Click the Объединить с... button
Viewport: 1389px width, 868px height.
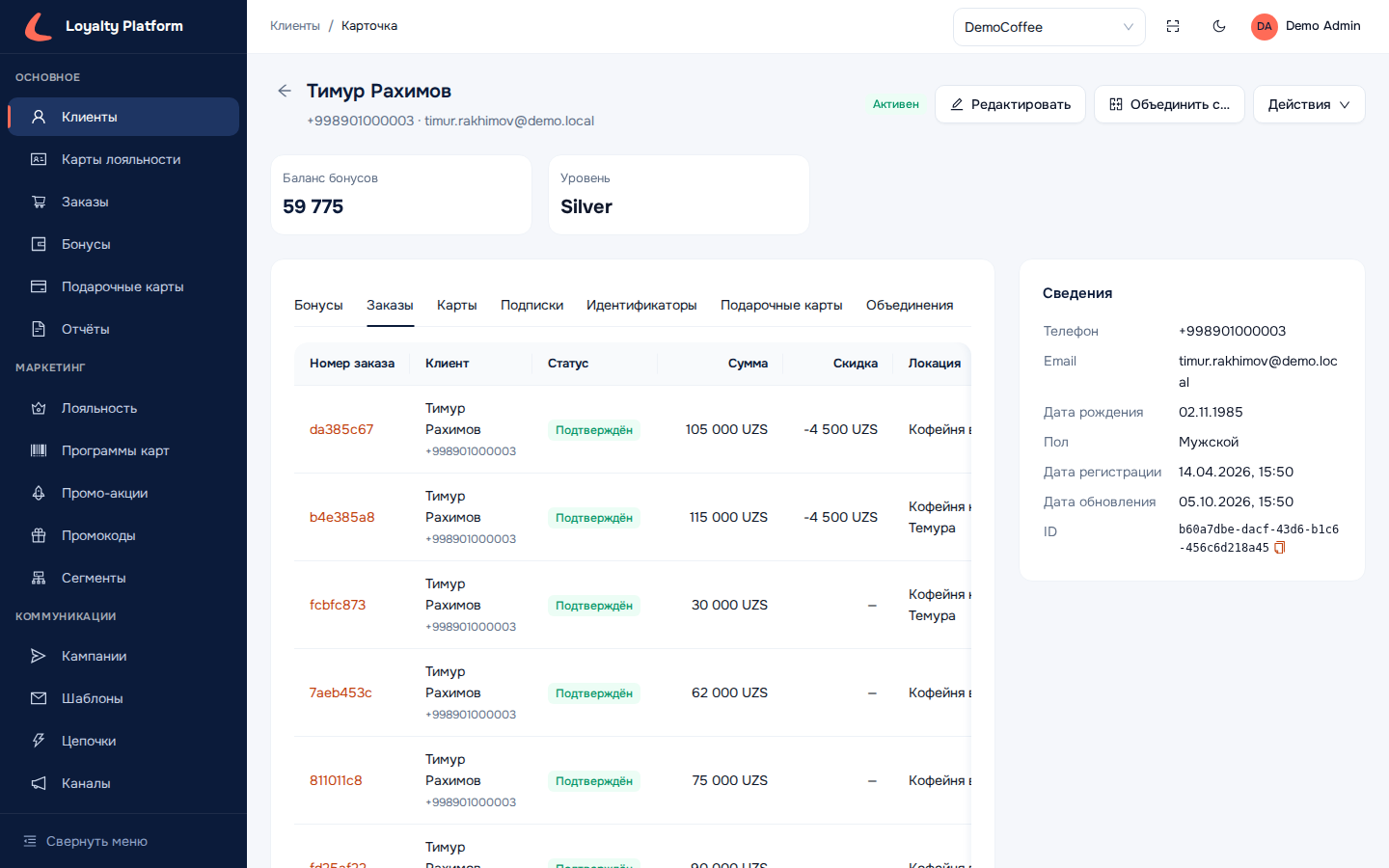click(x=1169, y=104)
